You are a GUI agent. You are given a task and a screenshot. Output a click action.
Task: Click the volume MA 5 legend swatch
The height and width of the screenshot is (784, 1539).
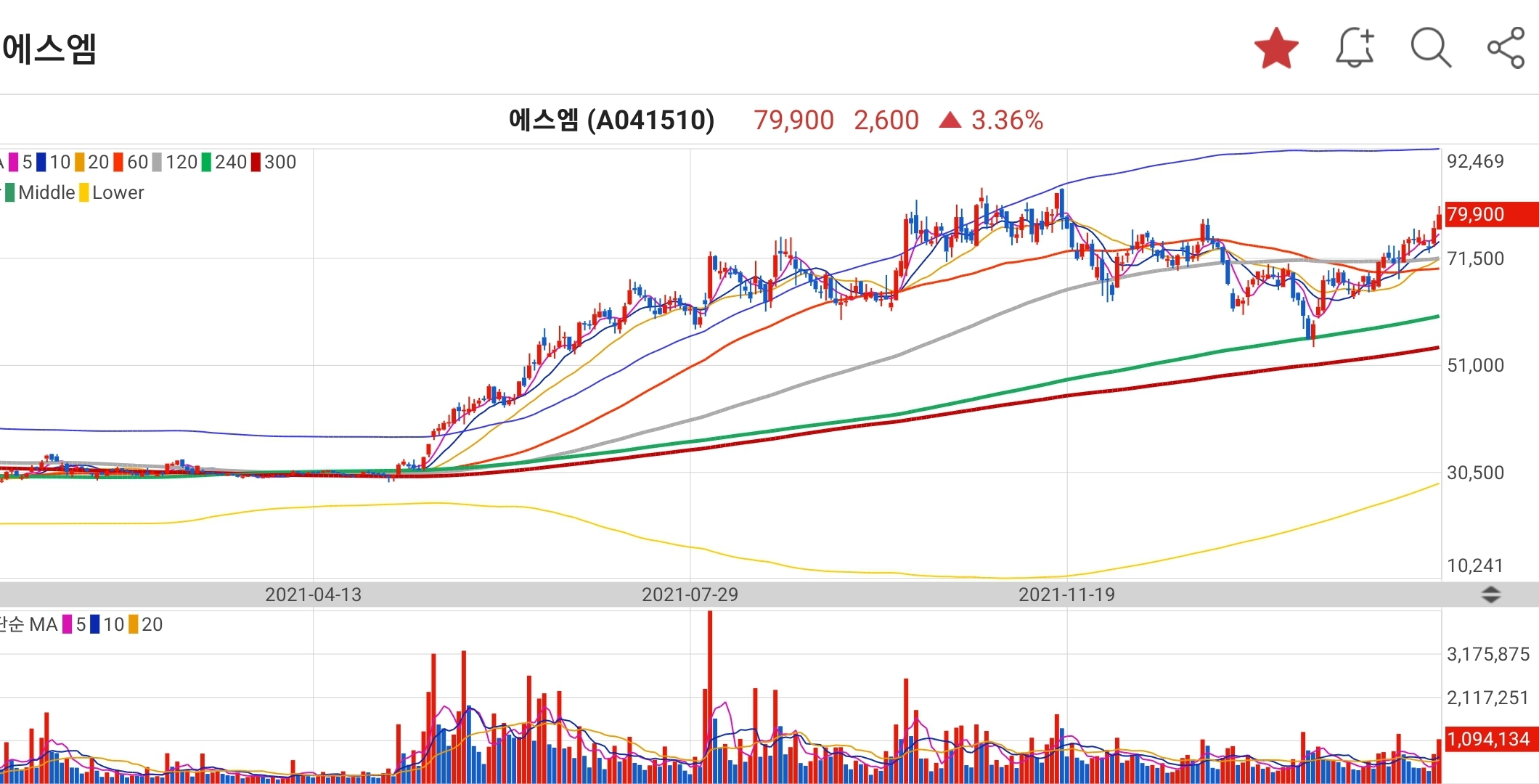coord(68,624)
